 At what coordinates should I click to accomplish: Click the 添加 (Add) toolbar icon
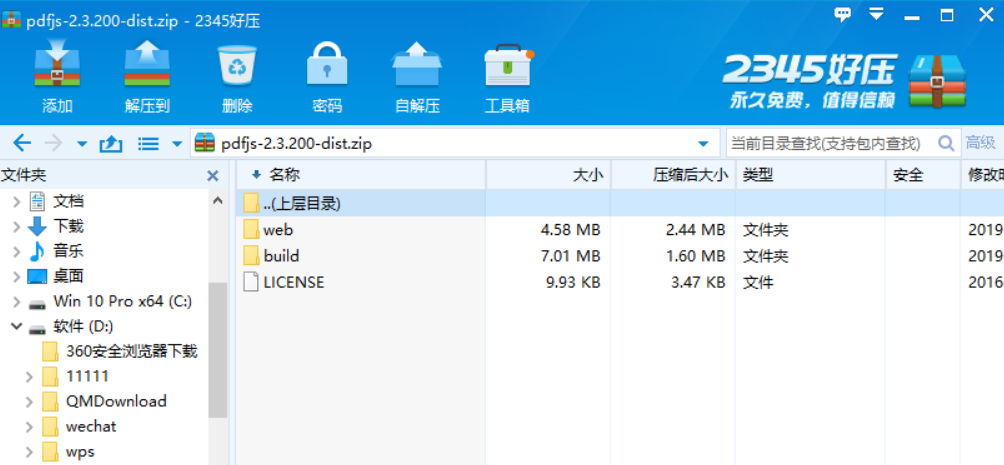click(x=57, y=64)
